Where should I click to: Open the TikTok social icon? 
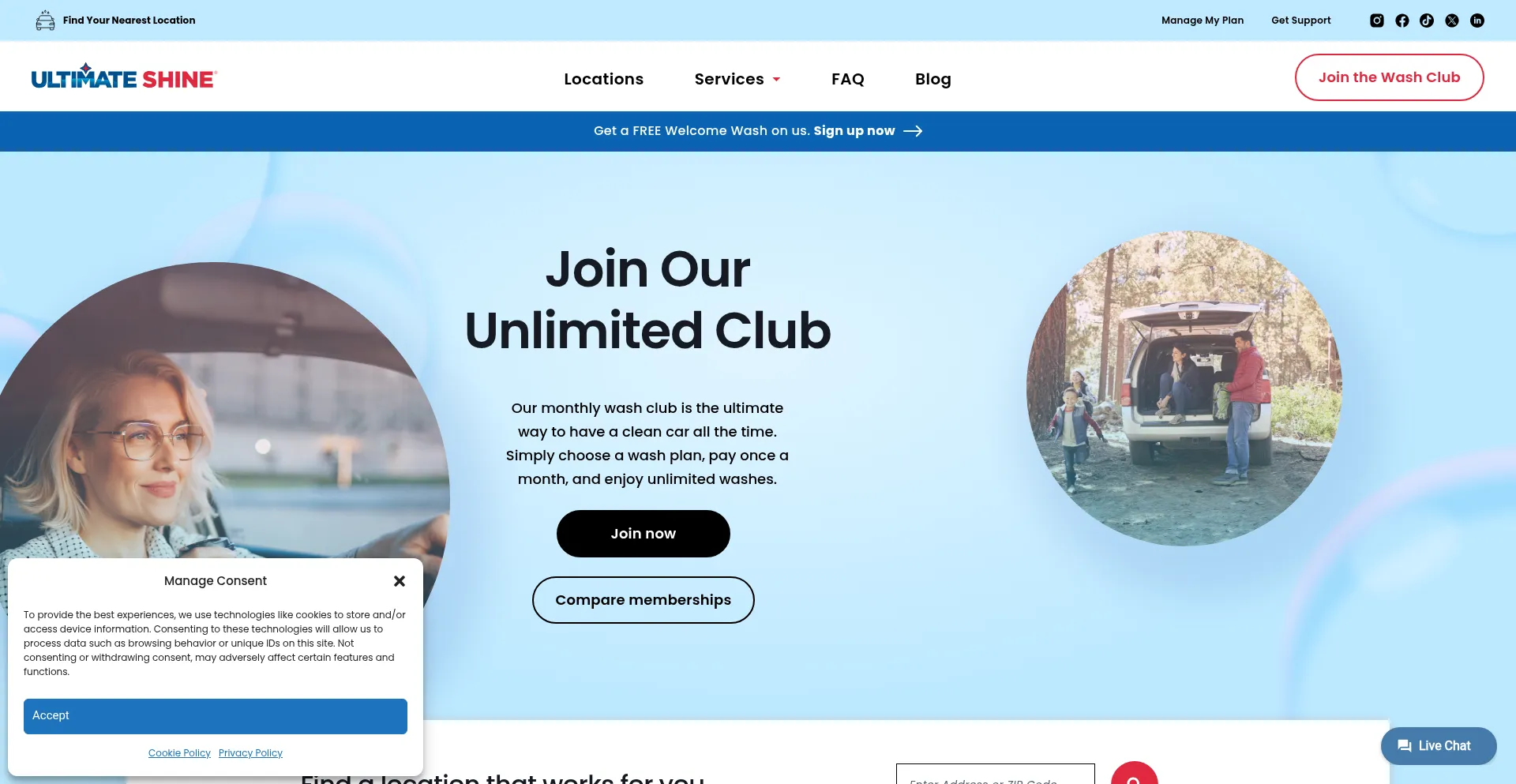(x=1426, y=21)
